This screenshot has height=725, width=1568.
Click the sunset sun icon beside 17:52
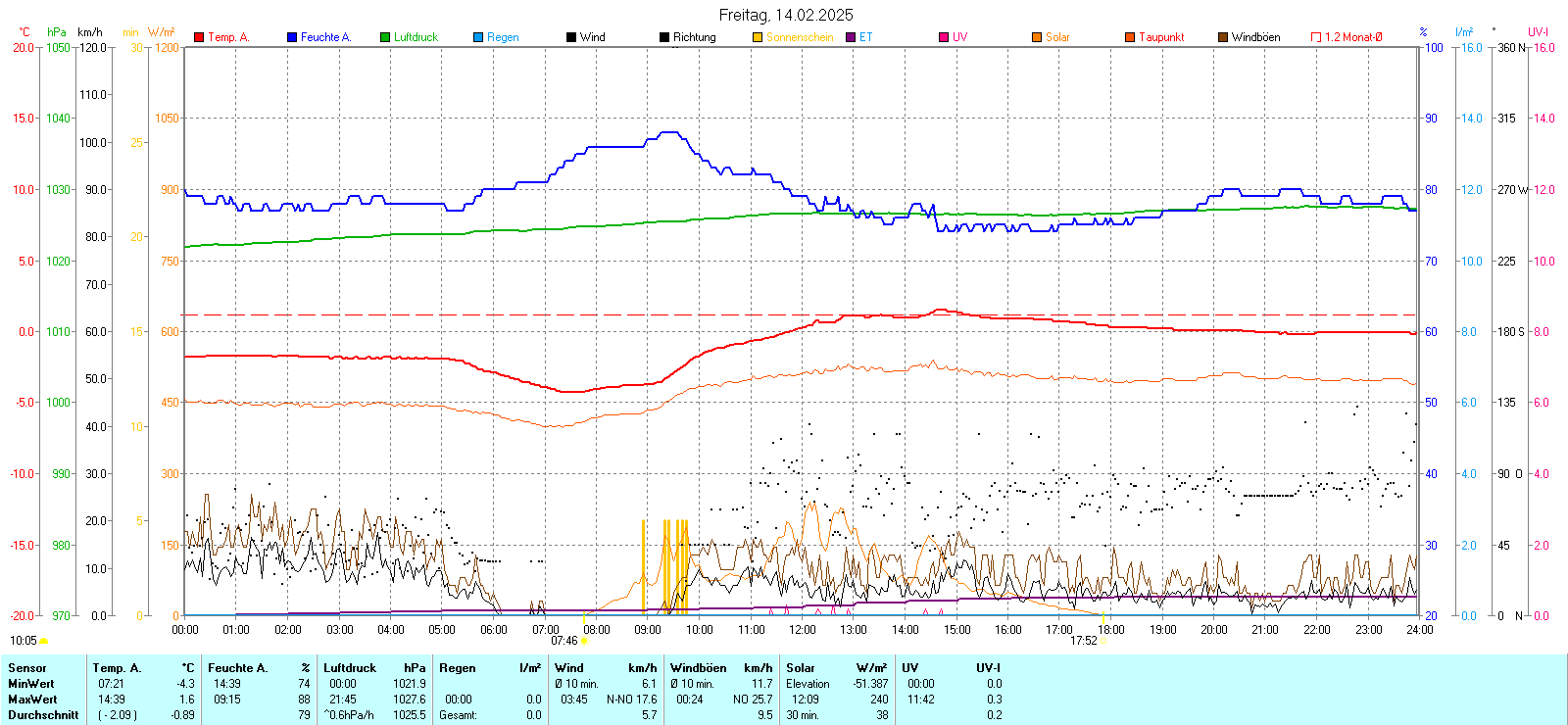(1104, 641)
